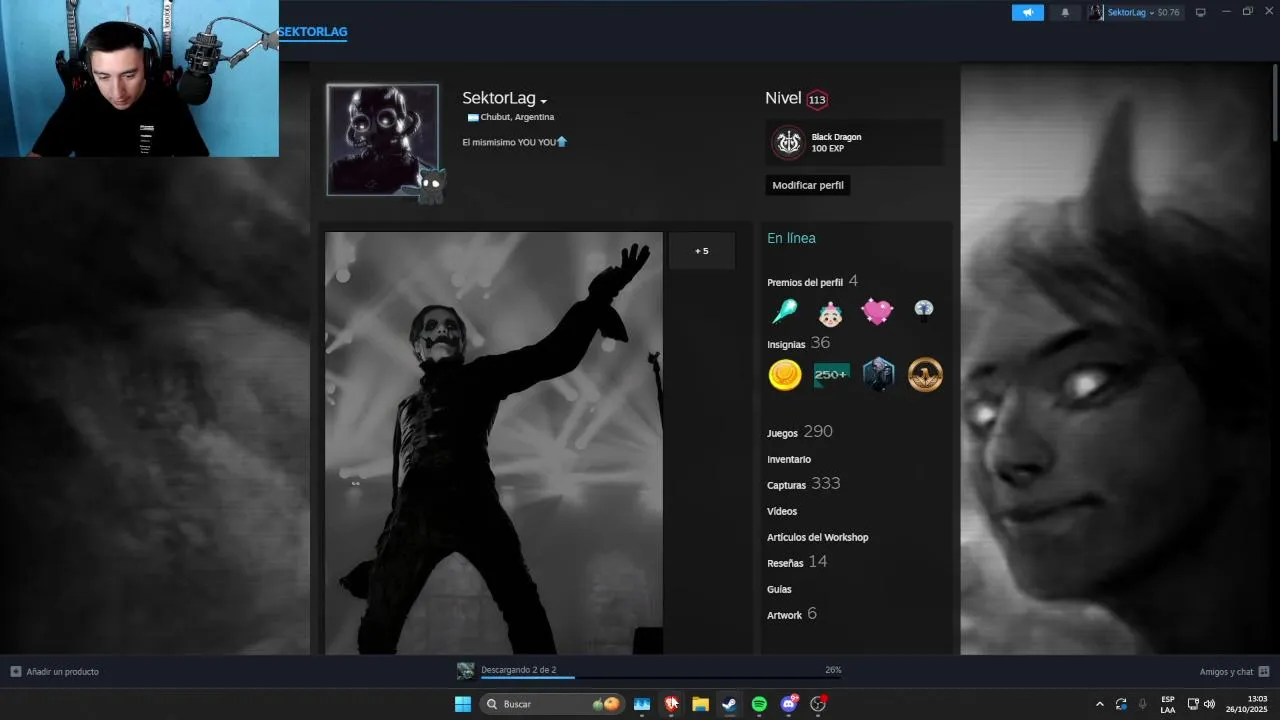
Task: Switch the ESP LAA keyboard language
Action: [x=1168, y=704]
